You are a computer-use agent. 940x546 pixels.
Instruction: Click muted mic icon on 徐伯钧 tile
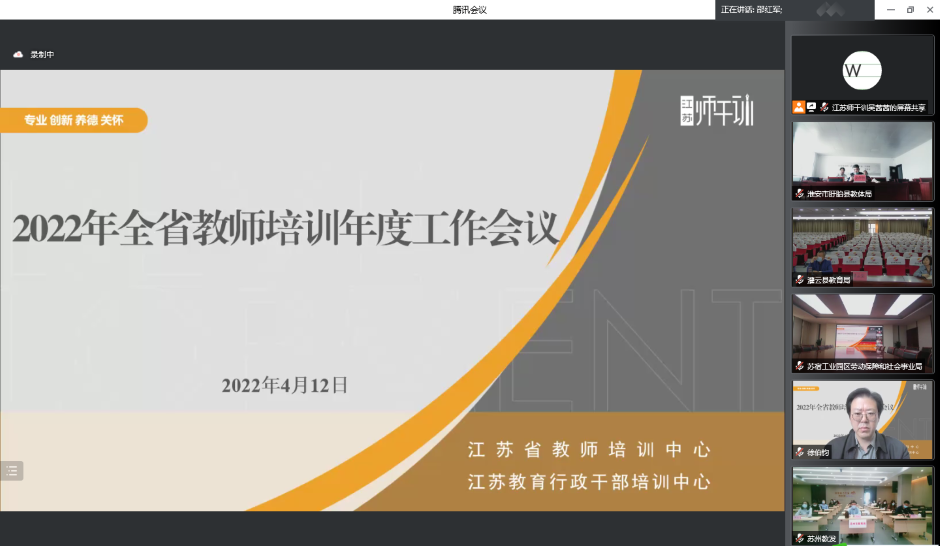800,452
